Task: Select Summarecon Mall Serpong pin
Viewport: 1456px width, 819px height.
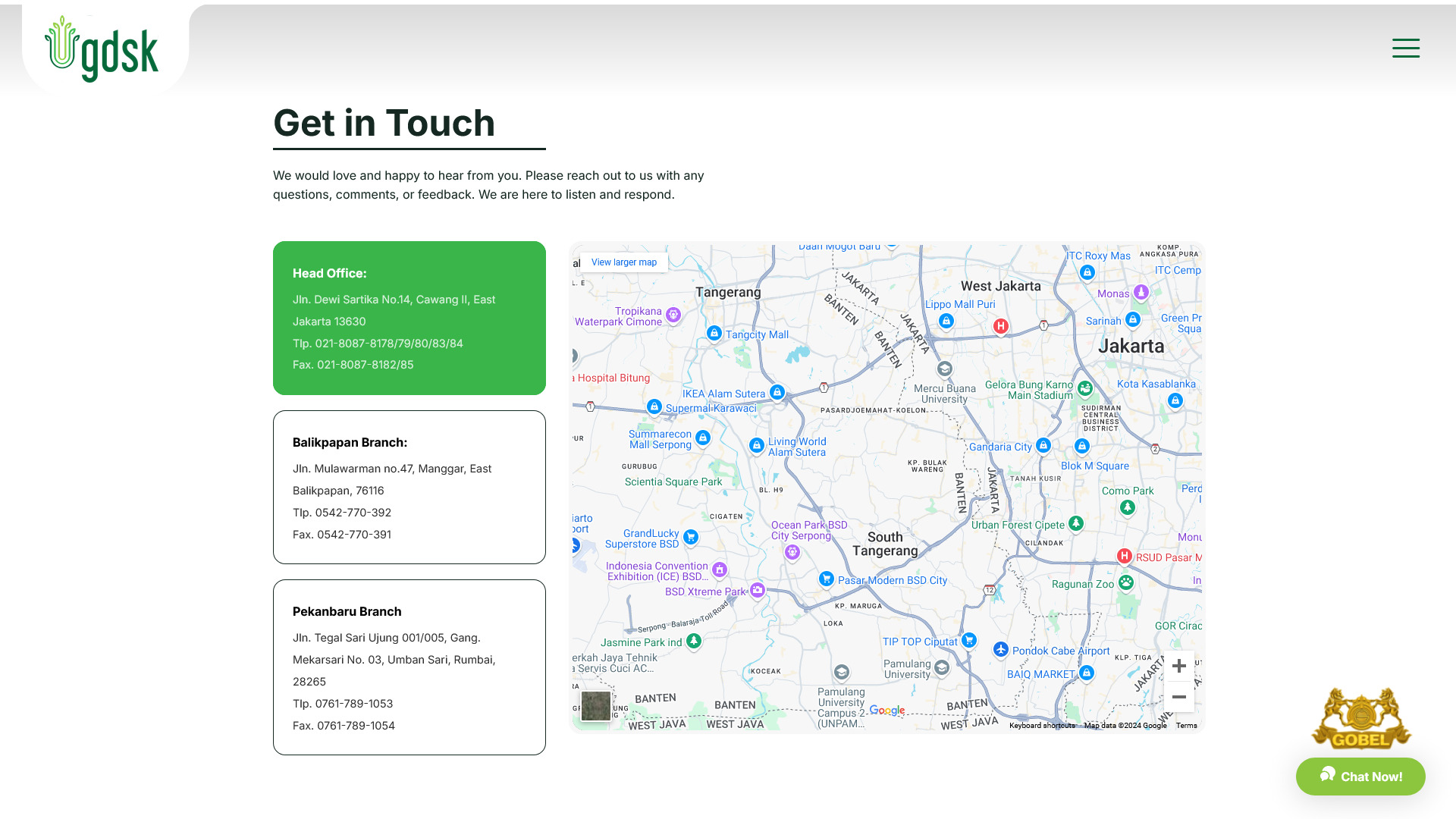Action: point(702,438)
